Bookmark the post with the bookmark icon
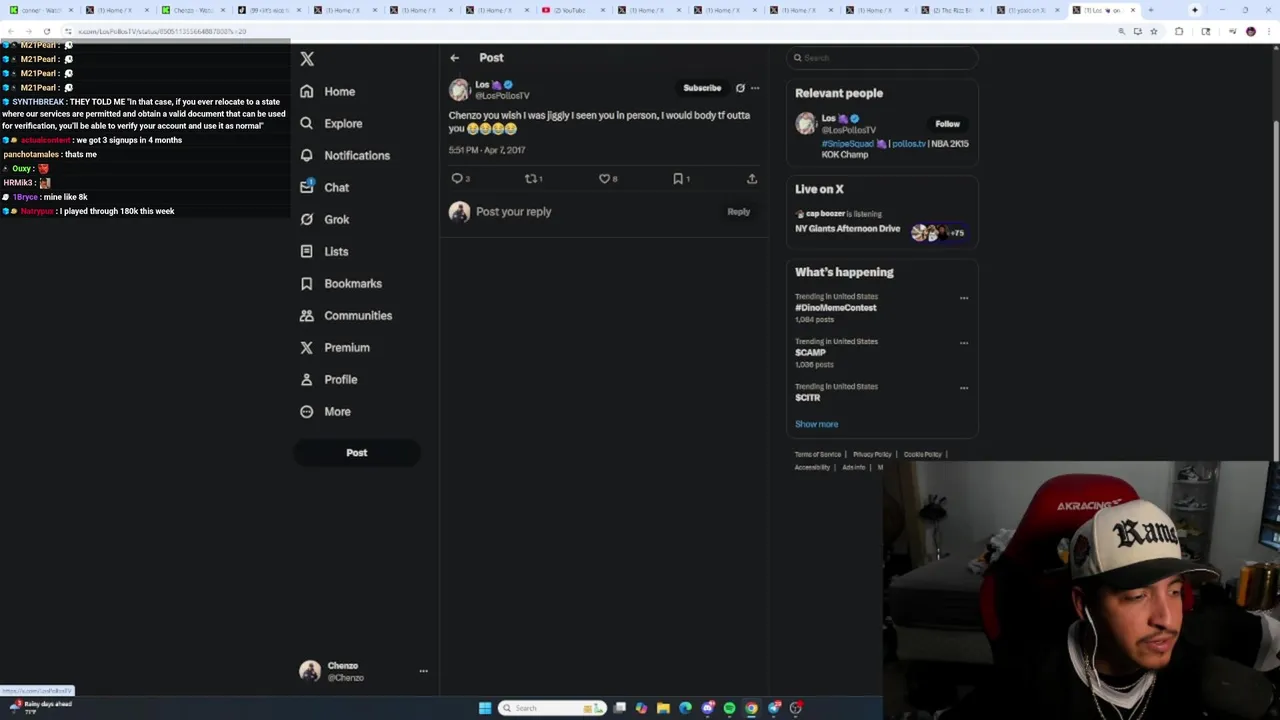 point(678,178)
